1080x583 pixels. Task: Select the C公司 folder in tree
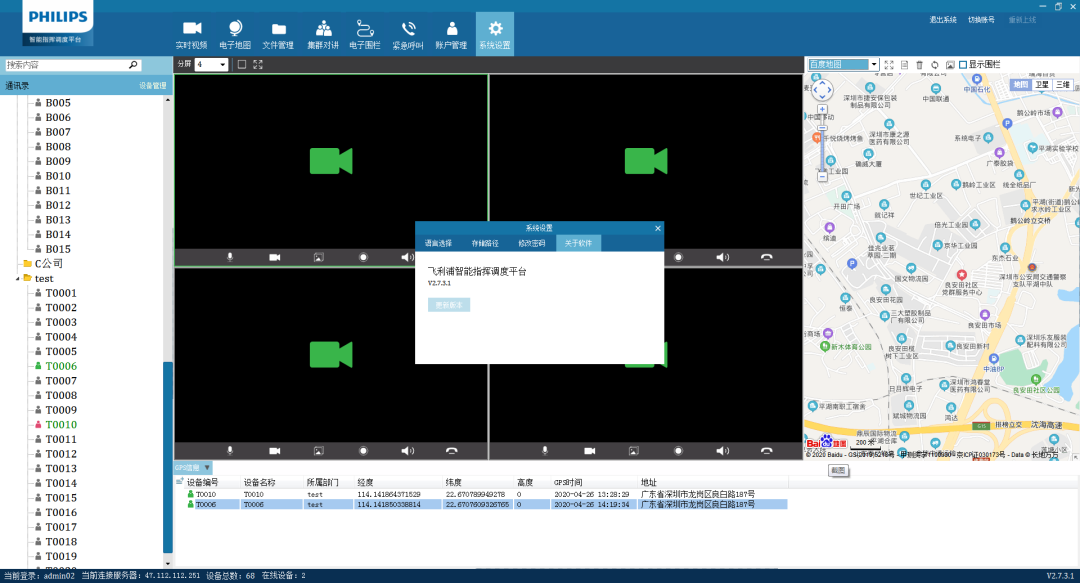(x=48, y=263)
